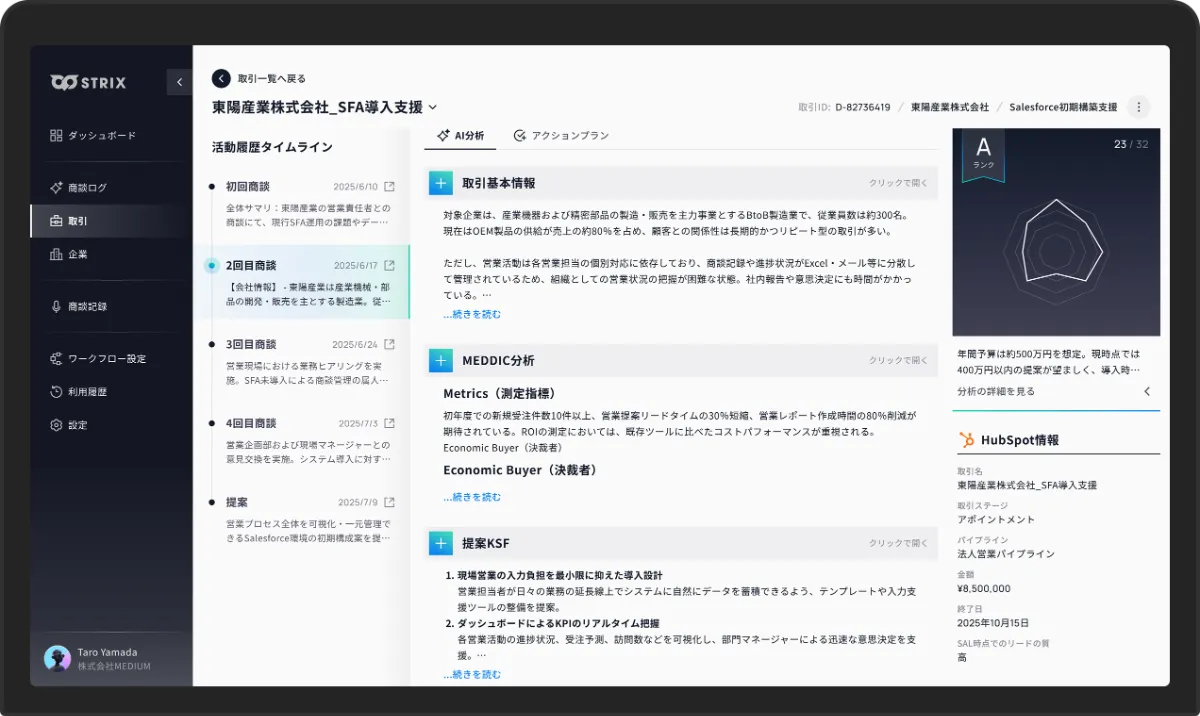Click the STRIX logo
The height and width of the screenshot is (716, 1200).
[88, 82]
